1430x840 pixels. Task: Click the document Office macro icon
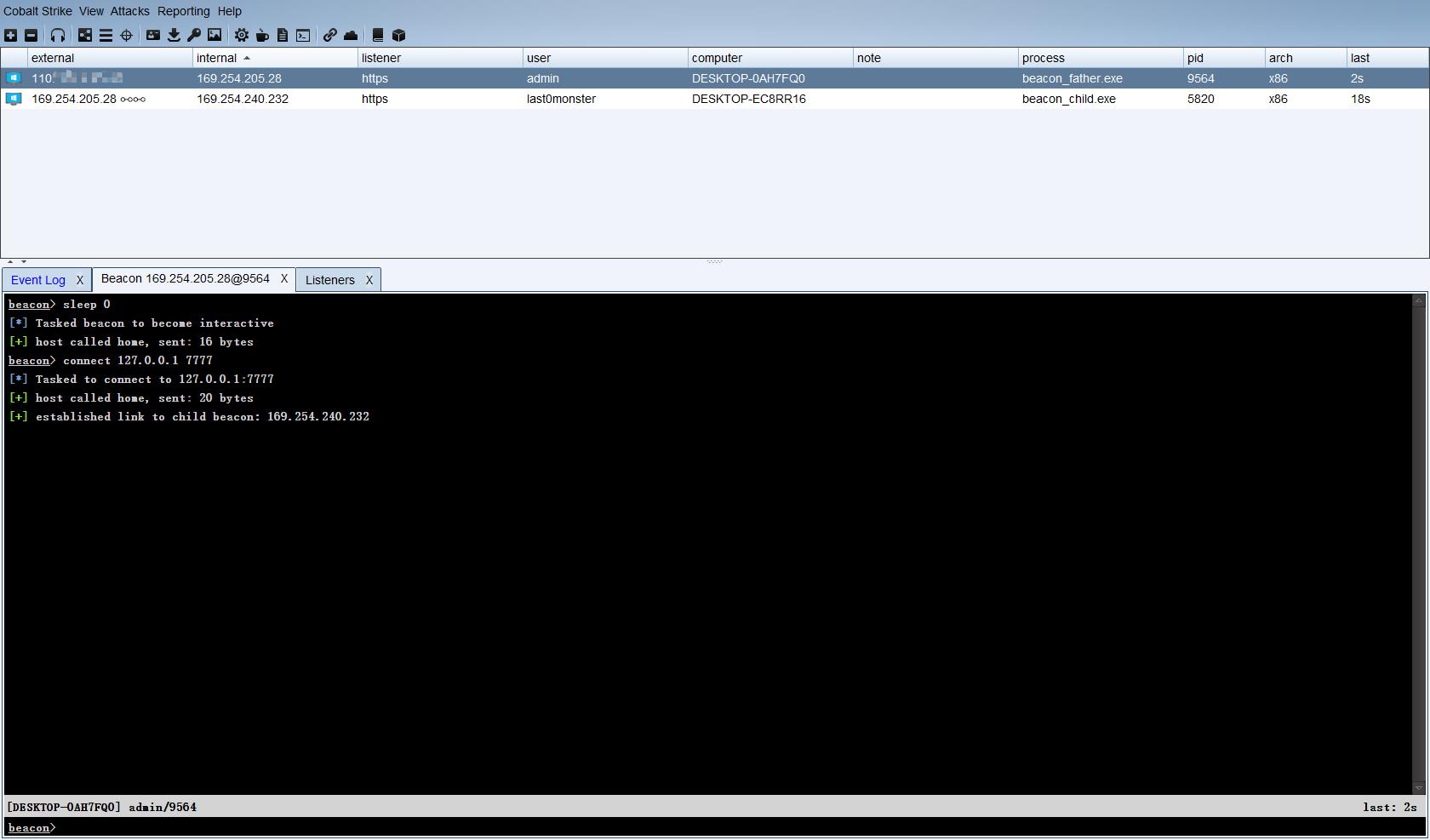click(x=283, y=35)
